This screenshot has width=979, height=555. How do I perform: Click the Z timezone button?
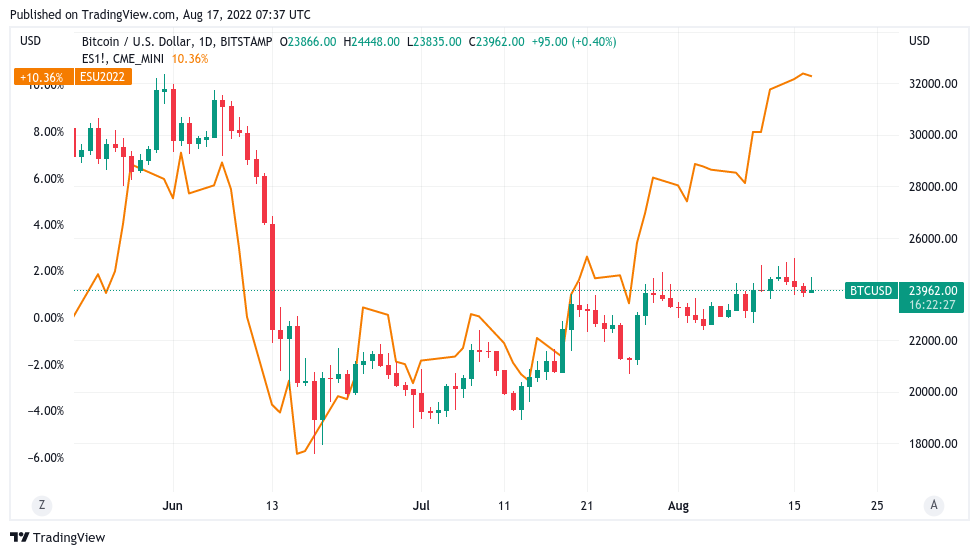[42, 505]
